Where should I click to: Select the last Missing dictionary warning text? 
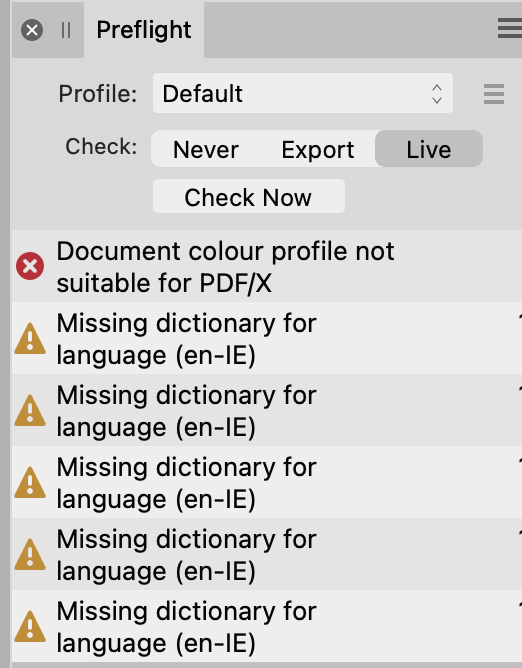186,627
